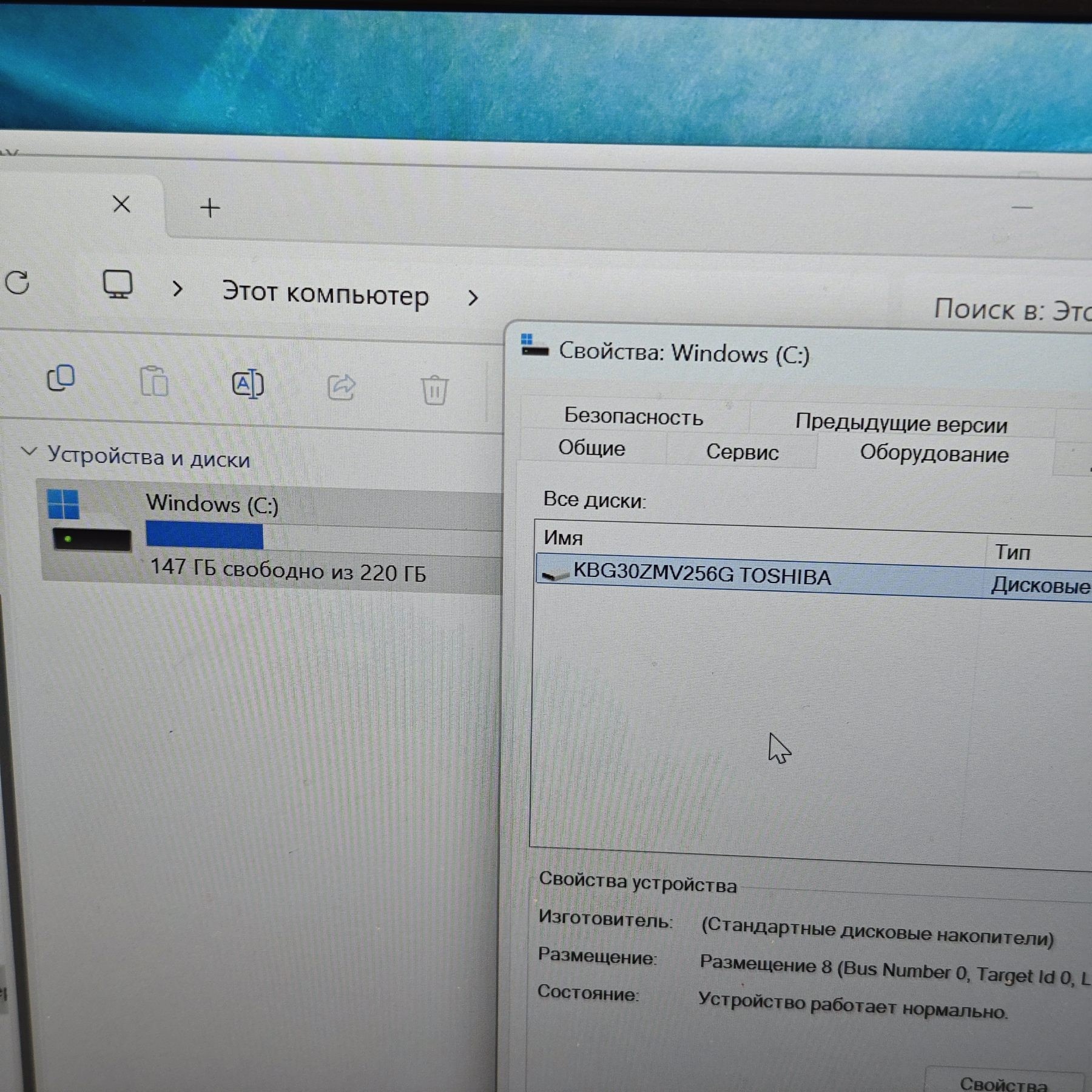
Task: Click the paste clipboard icon
Action: pyautogui.click(x=154, y=382)
